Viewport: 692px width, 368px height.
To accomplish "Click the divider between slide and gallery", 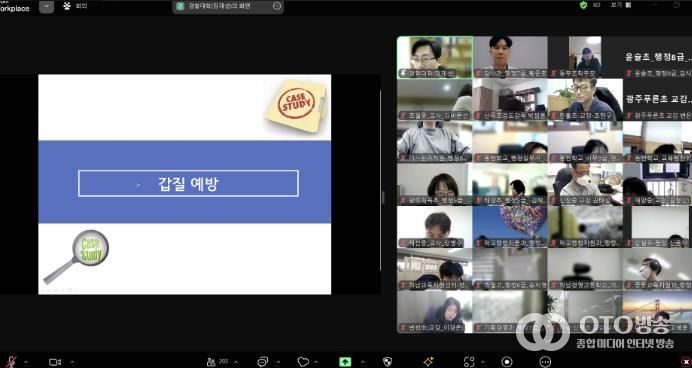I will pyautogui.click(x=383, y=198).
